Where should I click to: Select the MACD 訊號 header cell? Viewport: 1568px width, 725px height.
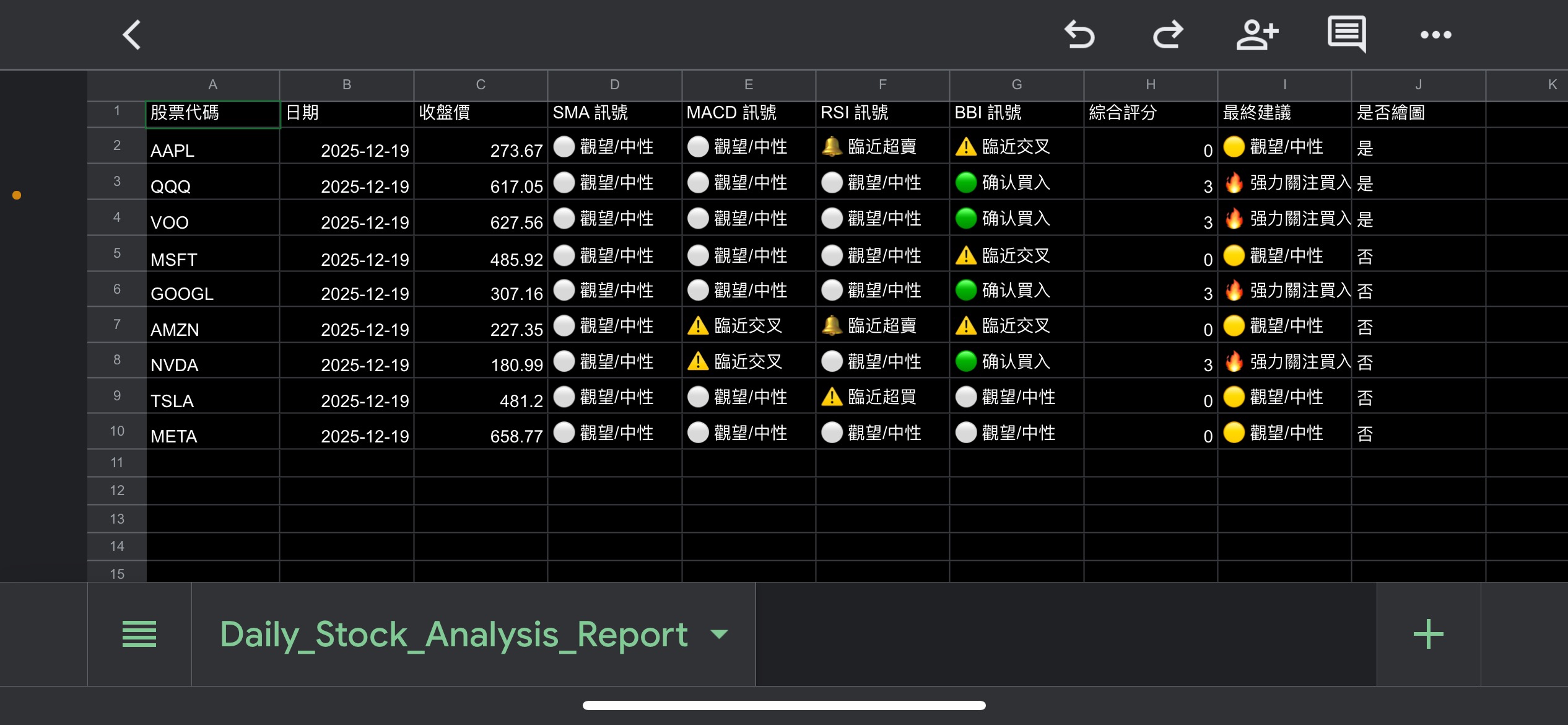[749, 114]
